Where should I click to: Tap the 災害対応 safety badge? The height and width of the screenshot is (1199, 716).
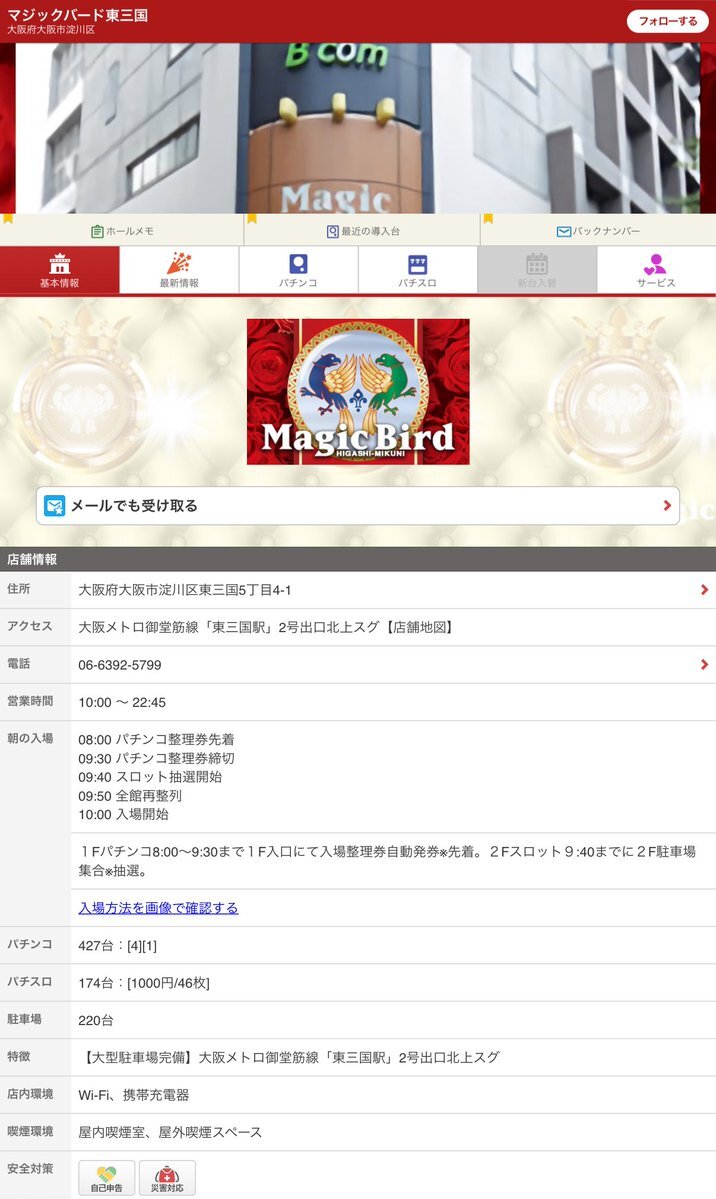pos(167,1178)
